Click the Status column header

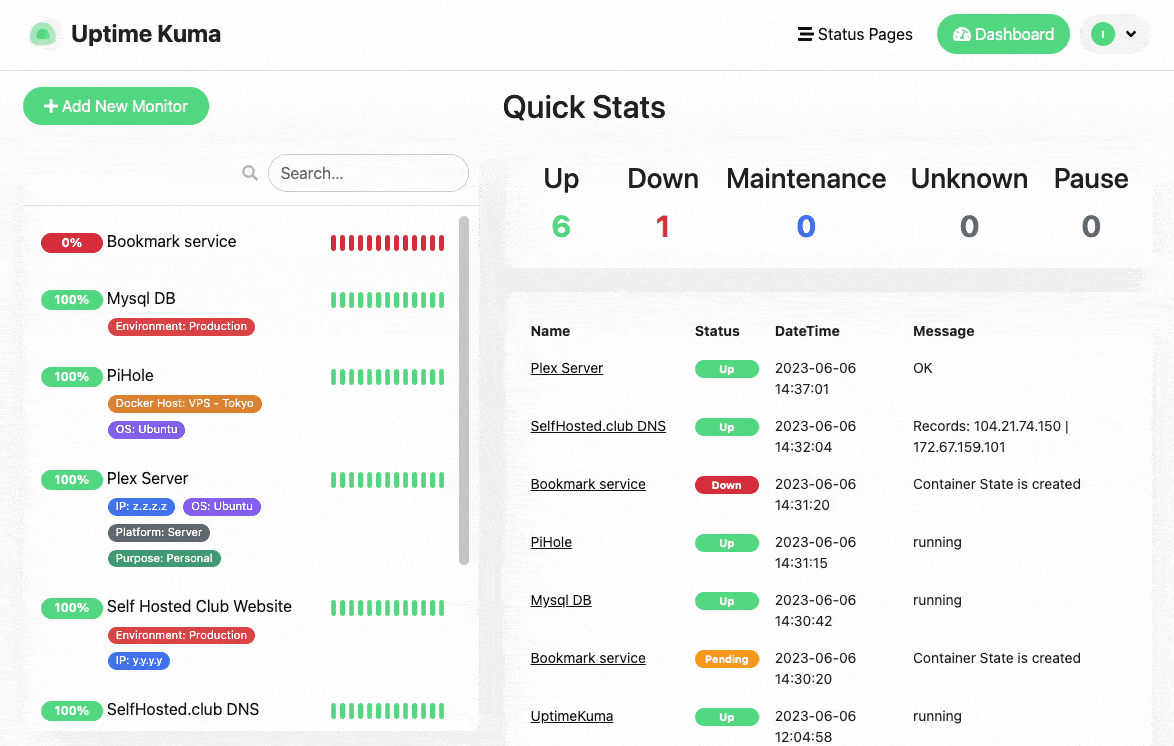[x=717, y=331]
